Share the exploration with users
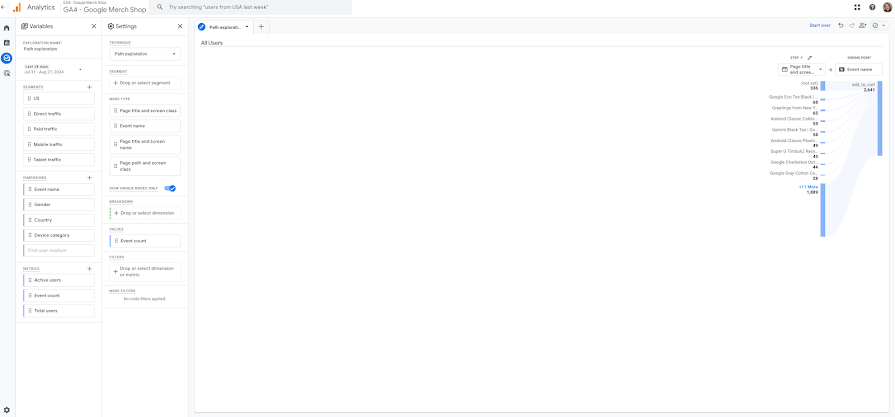Image resolution: width=895 pixels, height=417 pixels. point(862,26)
